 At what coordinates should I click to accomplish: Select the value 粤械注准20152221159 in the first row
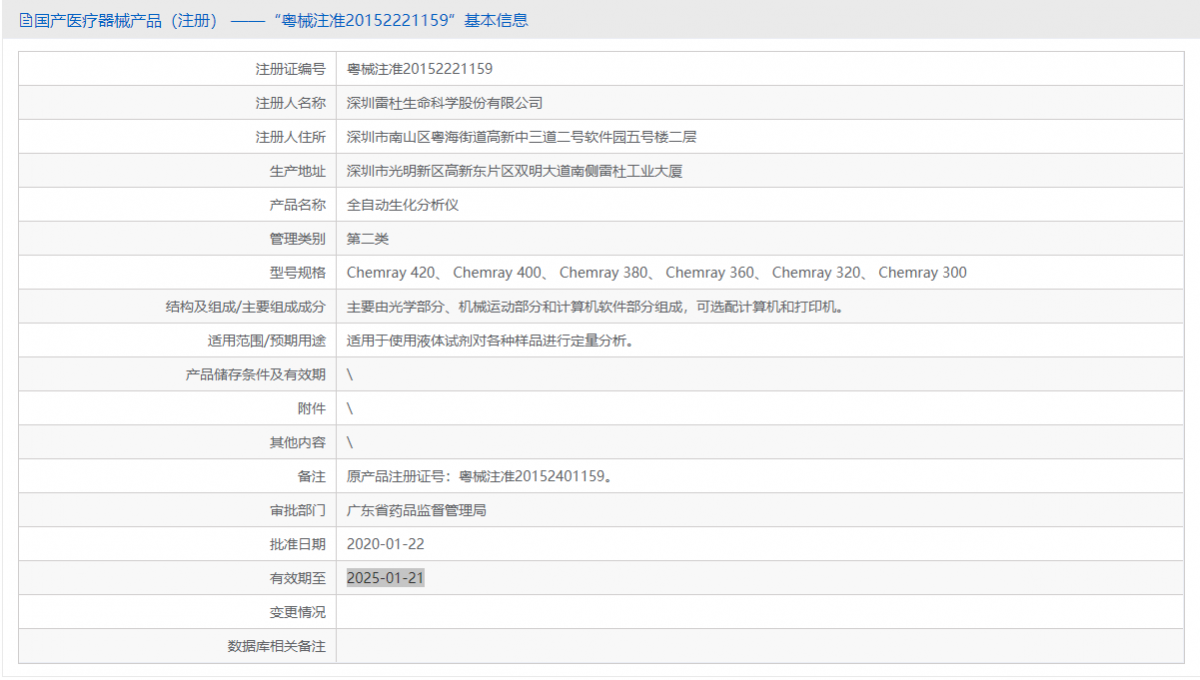click(x=420, y=69)
